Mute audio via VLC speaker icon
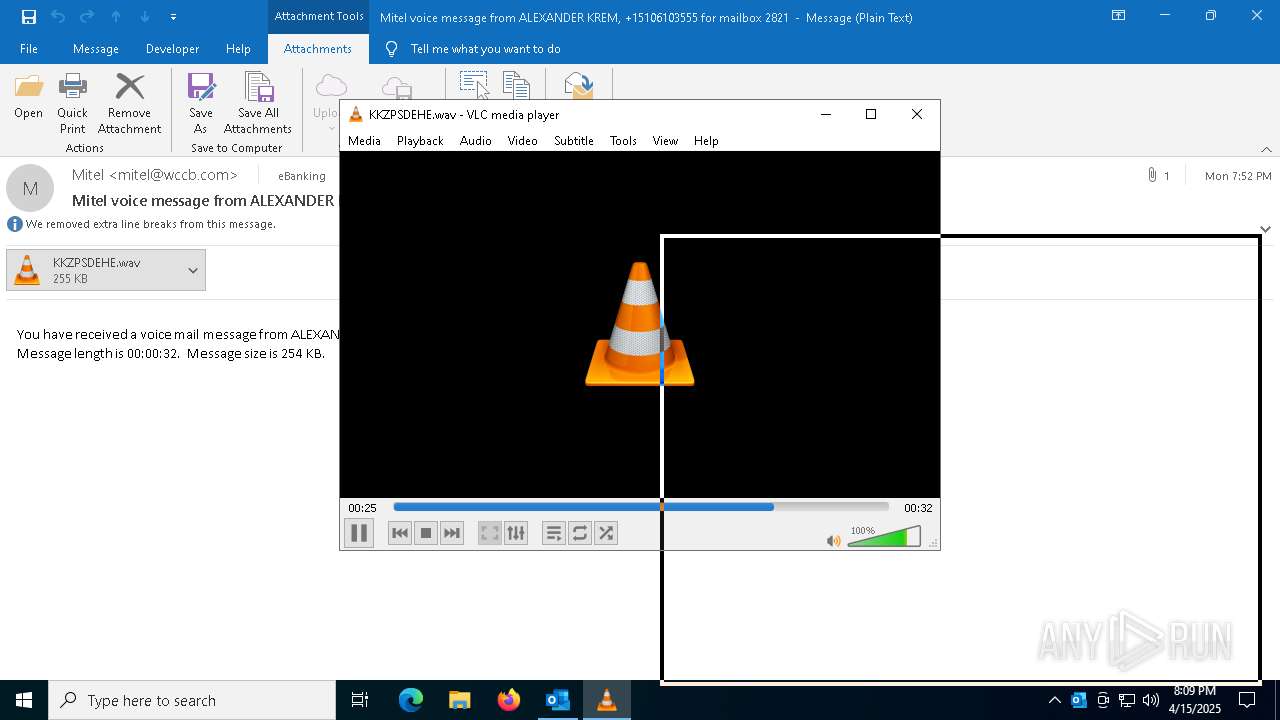The image size is (1280, 720). point(833,541)
